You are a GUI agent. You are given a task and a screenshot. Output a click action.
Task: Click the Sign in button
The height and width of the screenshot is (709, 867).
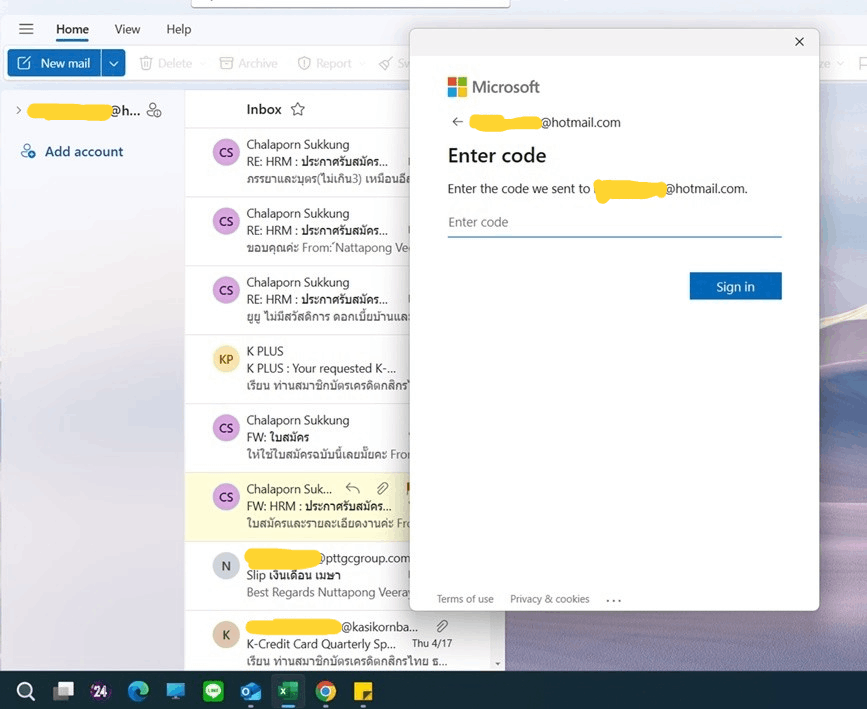[x=735, y=286]
